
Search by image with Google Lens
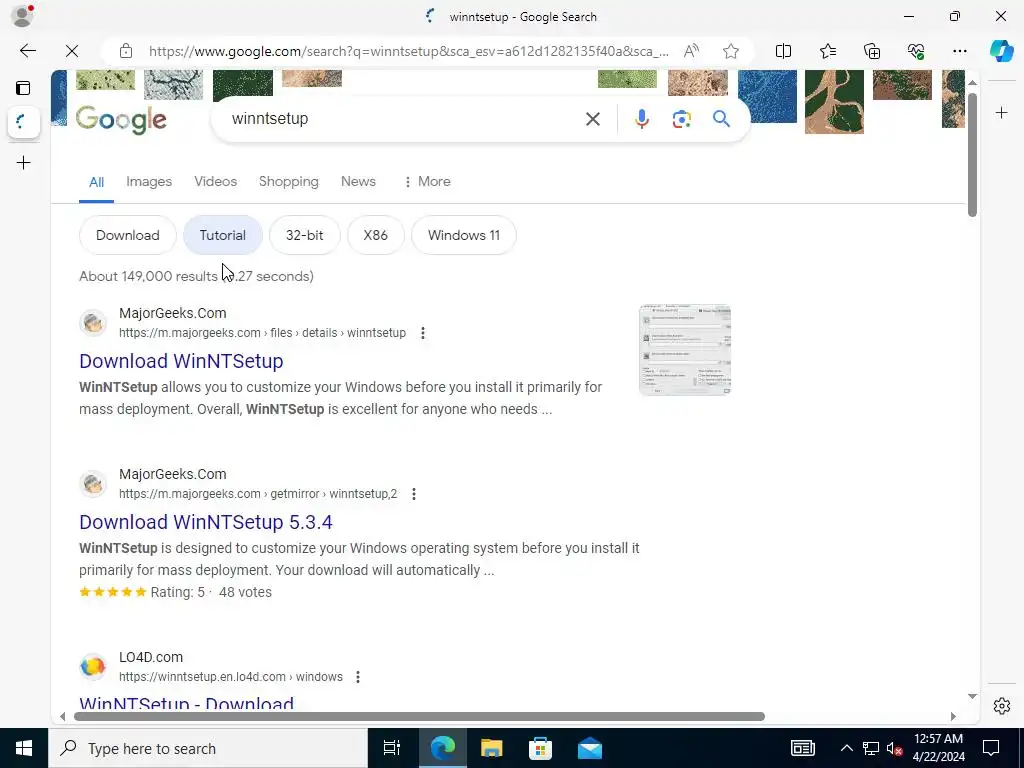pos(681,119)
